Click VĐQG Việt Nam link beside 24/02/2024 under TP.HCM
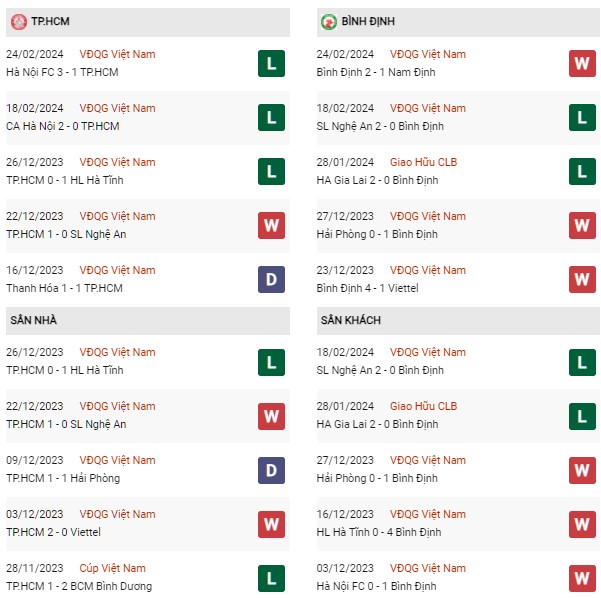 pos(117,54)
